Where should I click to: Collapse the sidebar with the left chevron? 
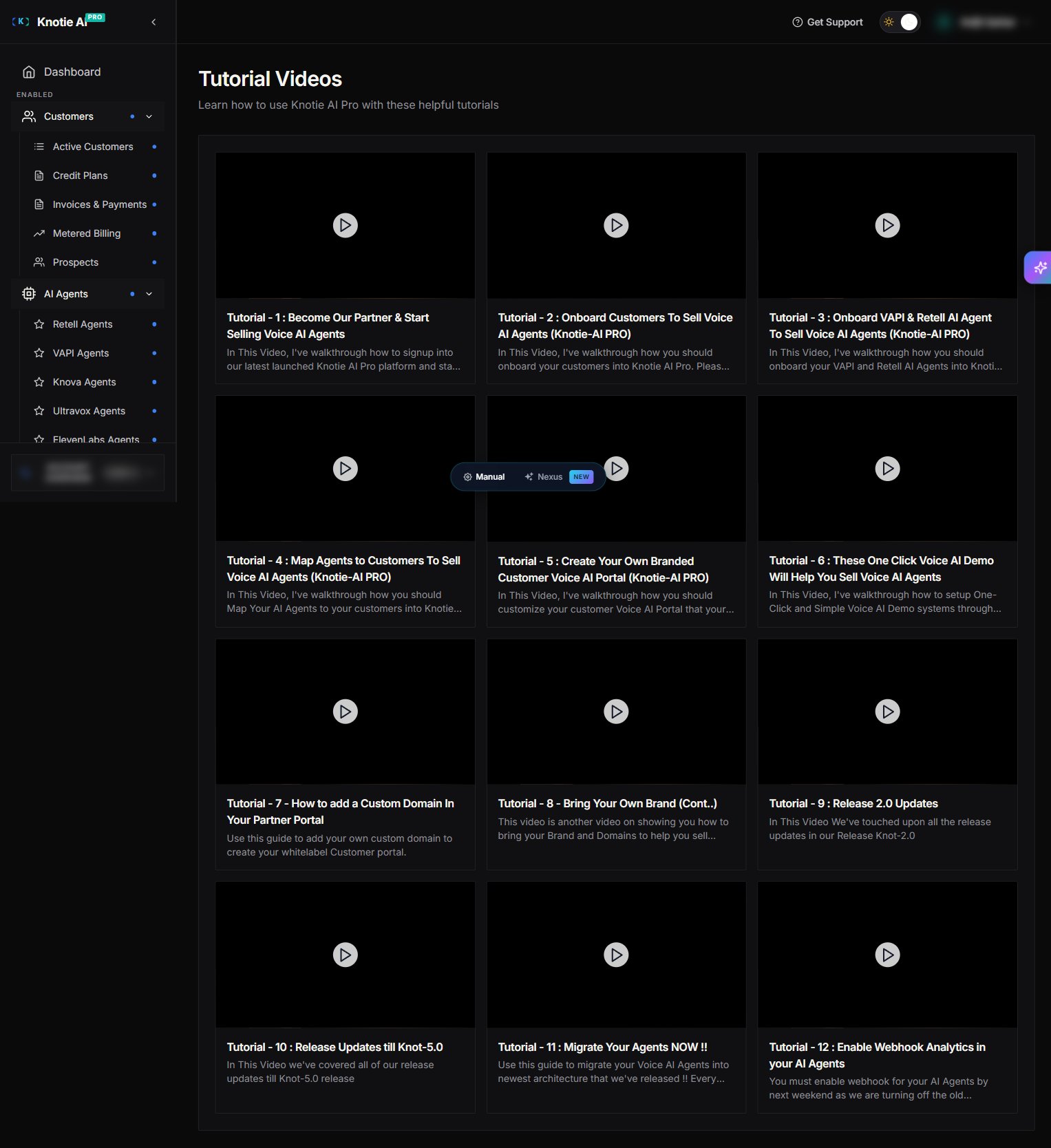[x=153, y=22]
